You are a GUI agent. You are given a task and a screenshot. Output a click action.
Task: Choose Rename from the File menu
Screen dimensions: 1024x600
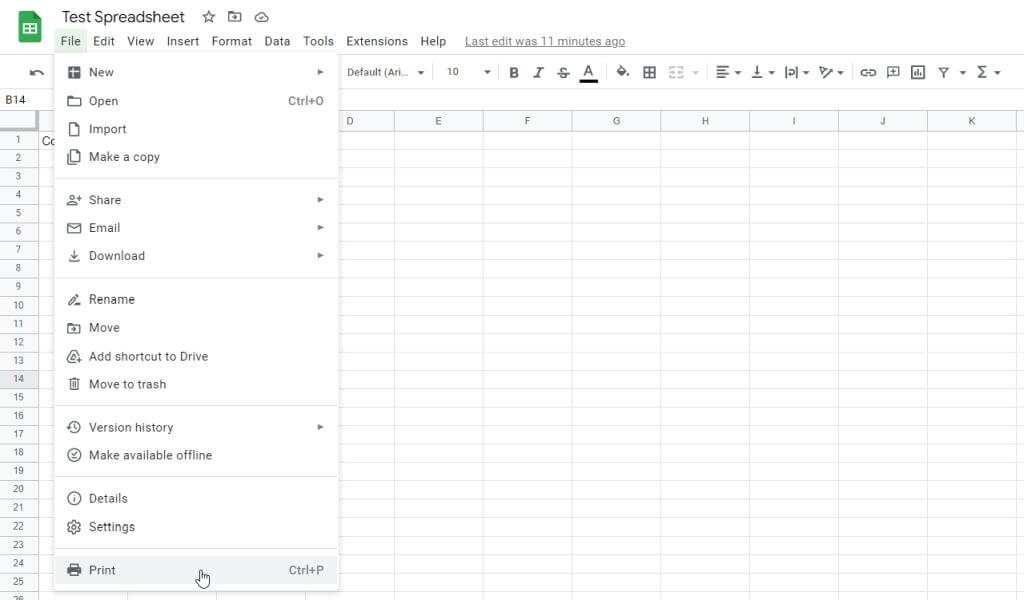click(x=196, y=300)
